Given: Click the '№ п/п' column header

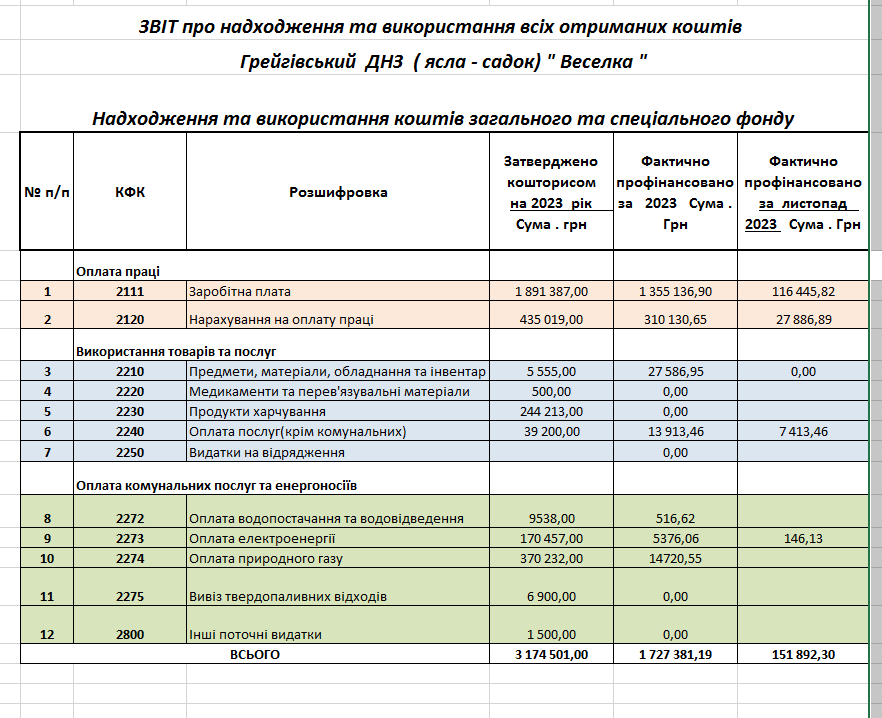Looking at the screenshot, I should click(x=47, y=192).
